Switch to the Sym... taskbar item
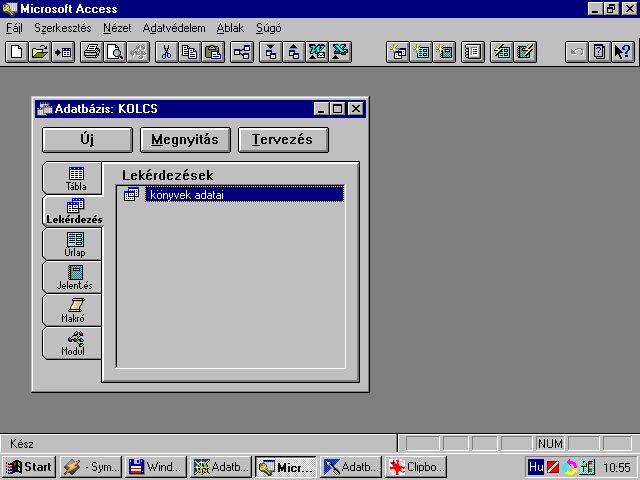The image size is (640, 480). click(91, 467)
